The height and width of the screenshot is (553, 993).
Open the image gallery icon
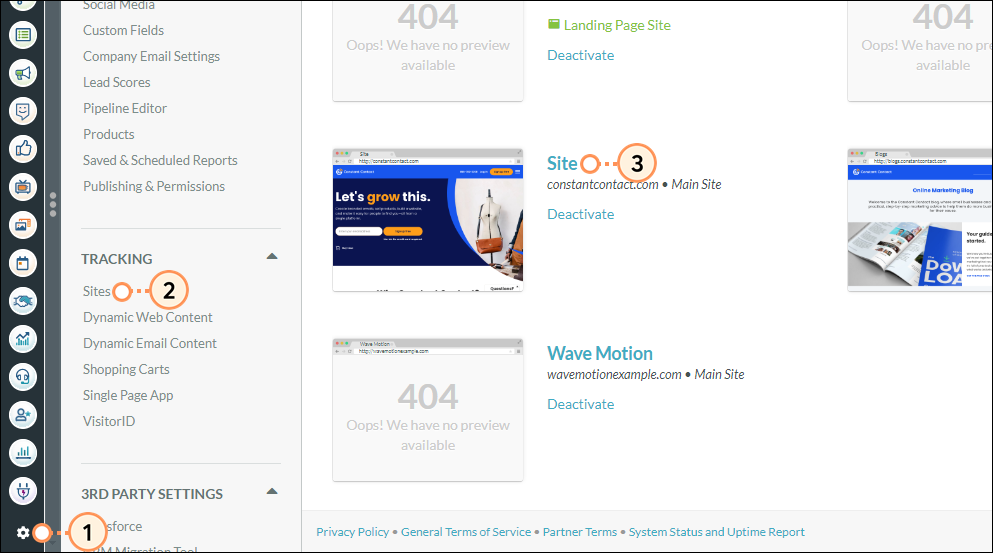tap(23, 225)
